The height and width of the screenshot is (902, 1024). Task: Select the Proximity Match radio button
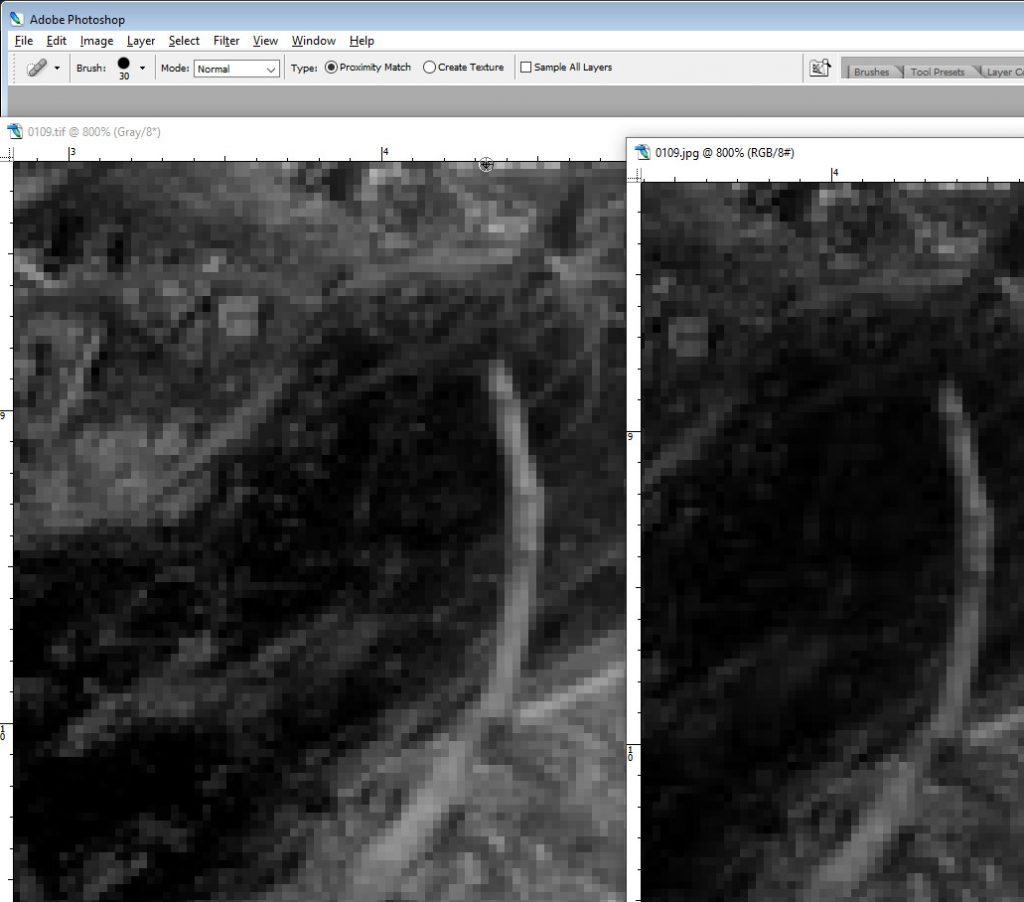[331, 68]
